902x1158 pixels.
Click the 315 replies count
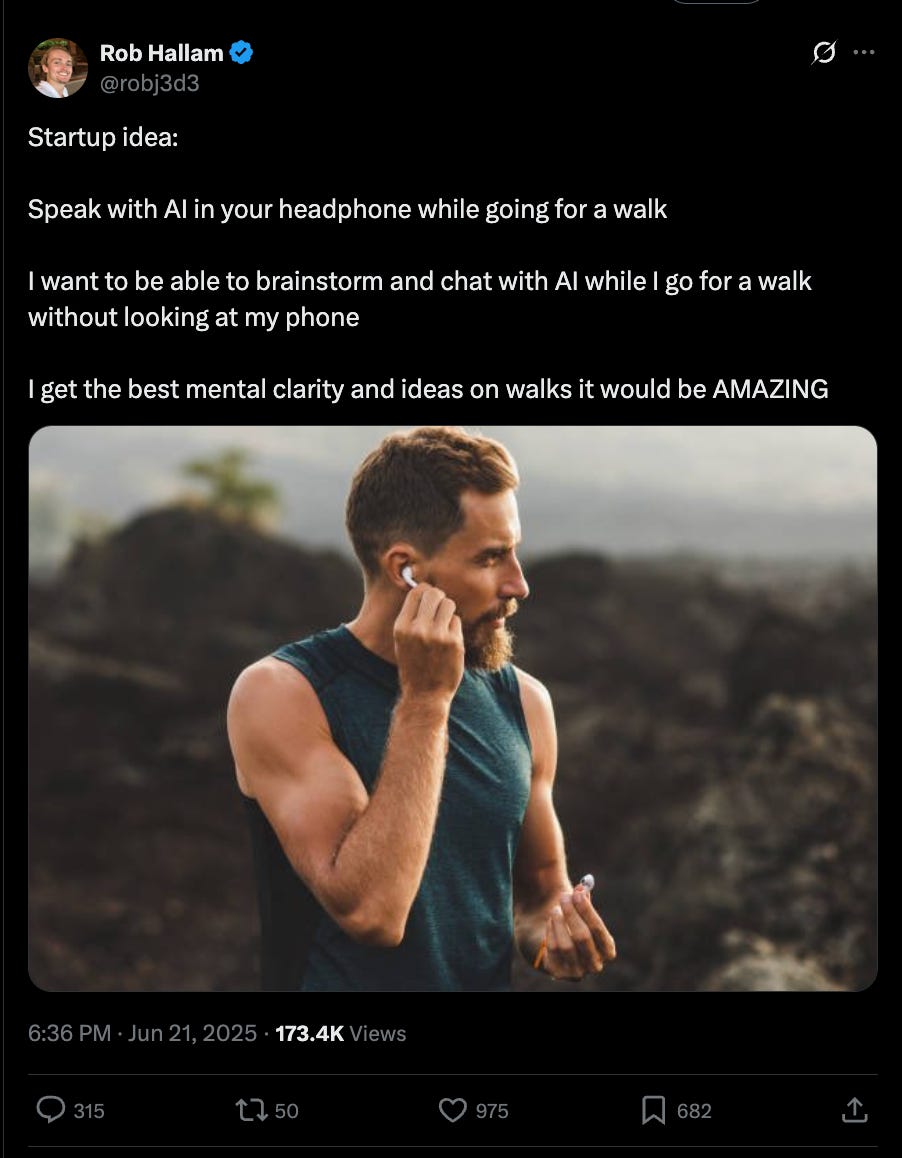pyautogui.click(x=89, y=1111)
